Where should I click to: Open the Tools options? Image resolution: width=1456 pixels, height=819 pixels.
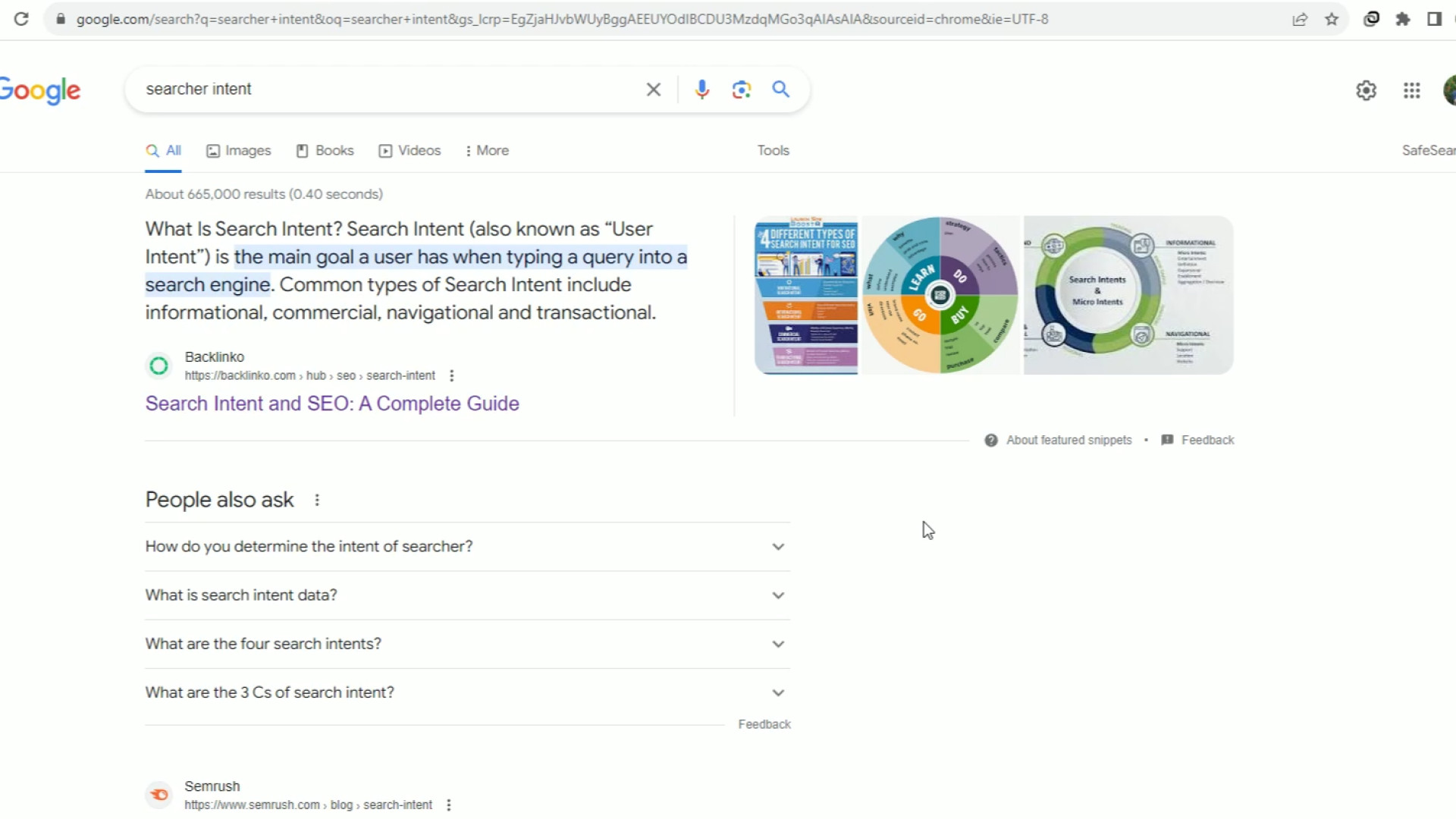[x=773, y=151]
